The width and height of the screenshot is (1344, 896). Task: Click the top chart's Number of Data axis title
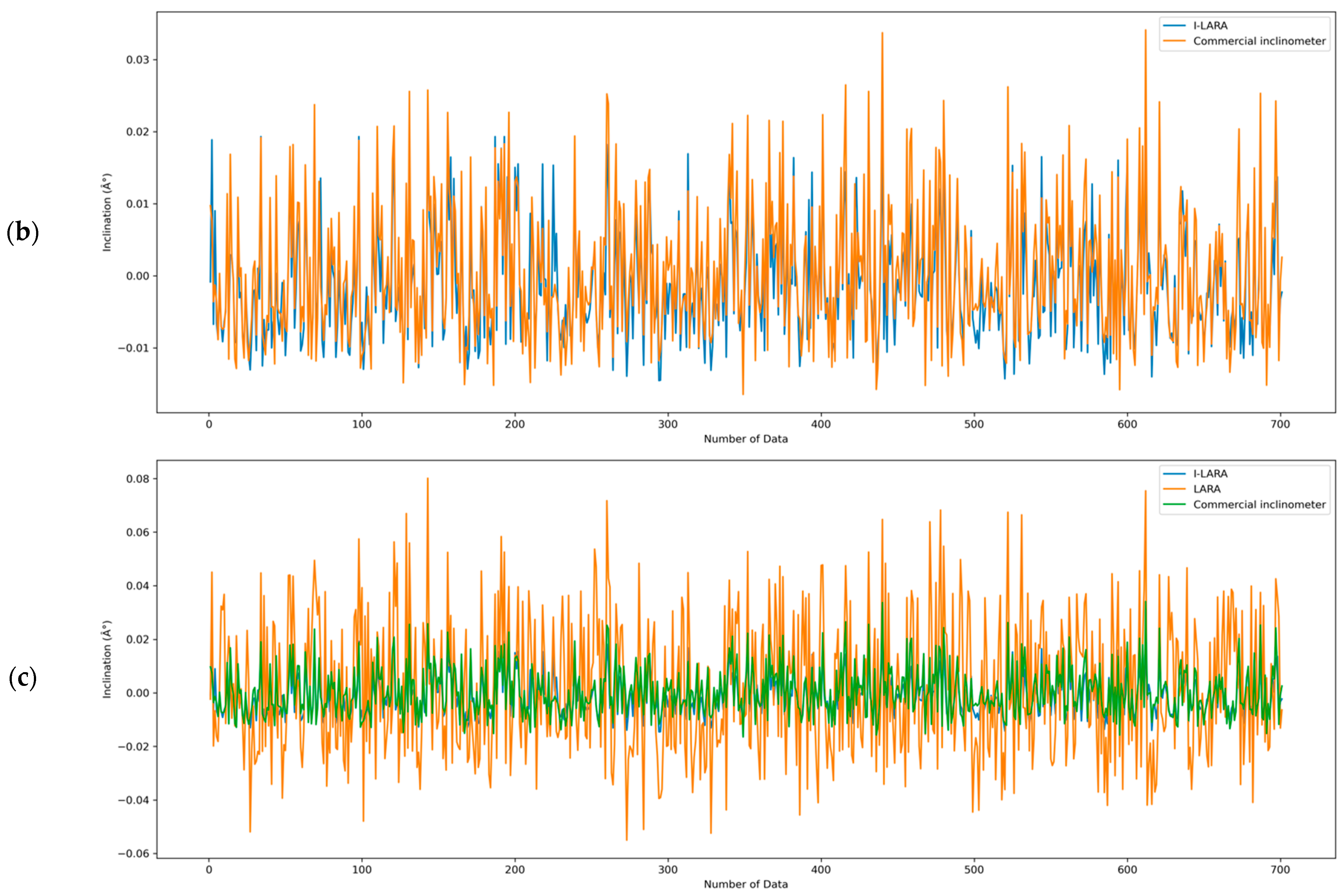click(x=745, y=439)
